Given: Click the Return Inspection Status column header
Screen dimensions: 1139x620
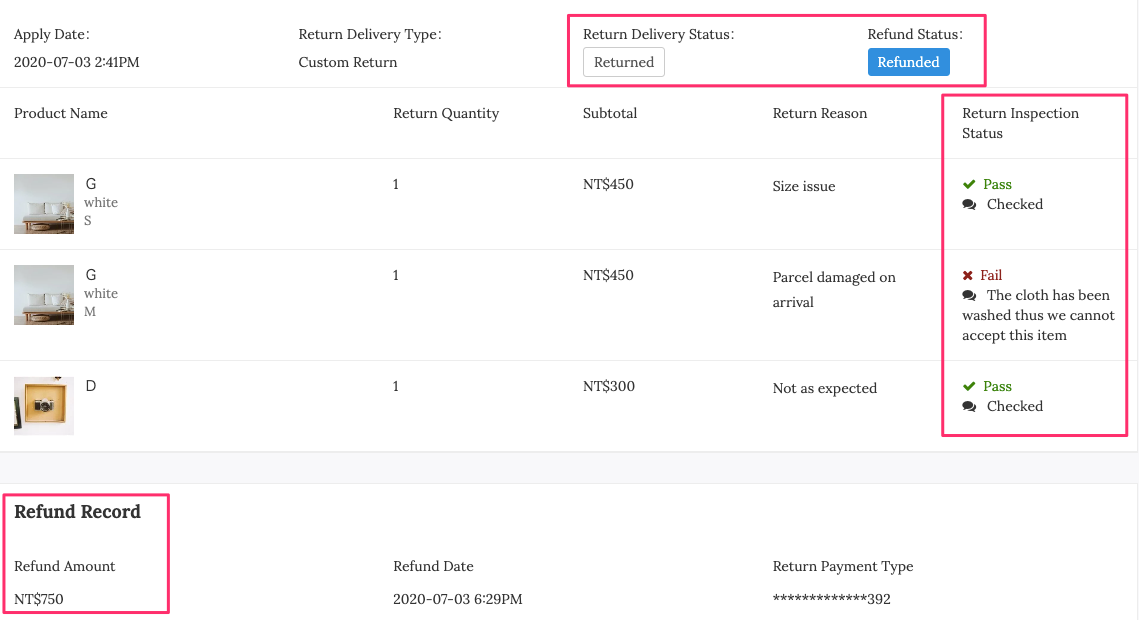Looking at the screenshot, I should tap(1020, 123).
